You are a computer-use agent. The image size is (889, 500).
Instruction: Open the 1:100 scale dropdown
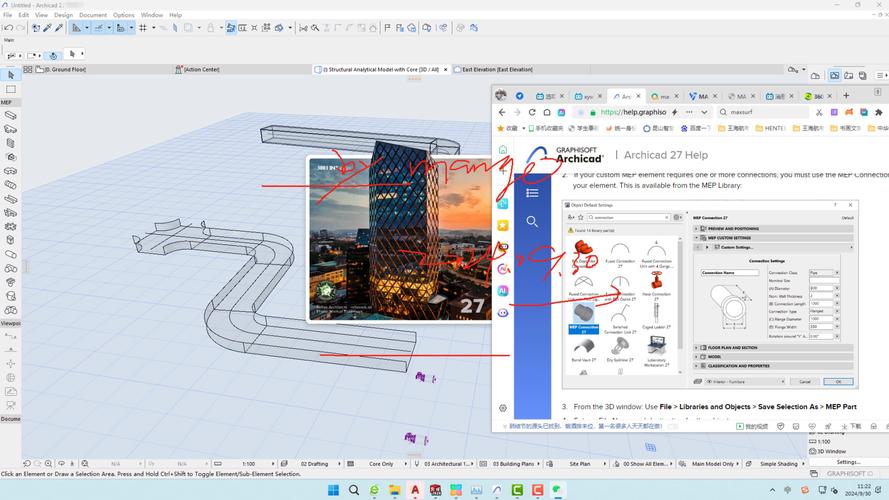(249, 464)
